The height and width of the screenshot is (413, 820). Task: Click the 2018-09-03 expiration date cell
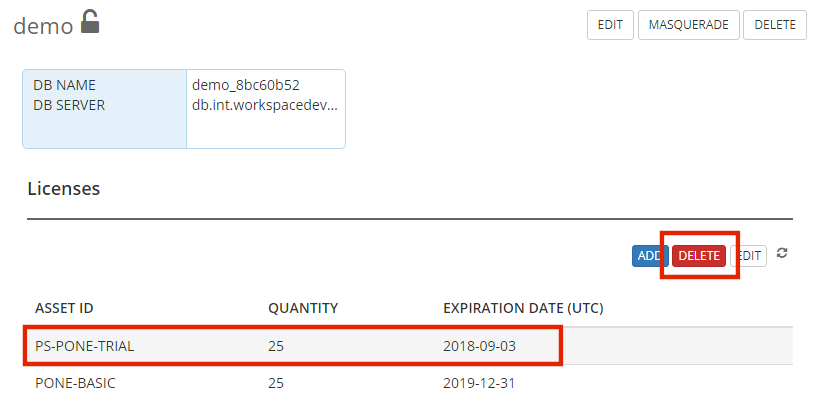coord(479,346)
